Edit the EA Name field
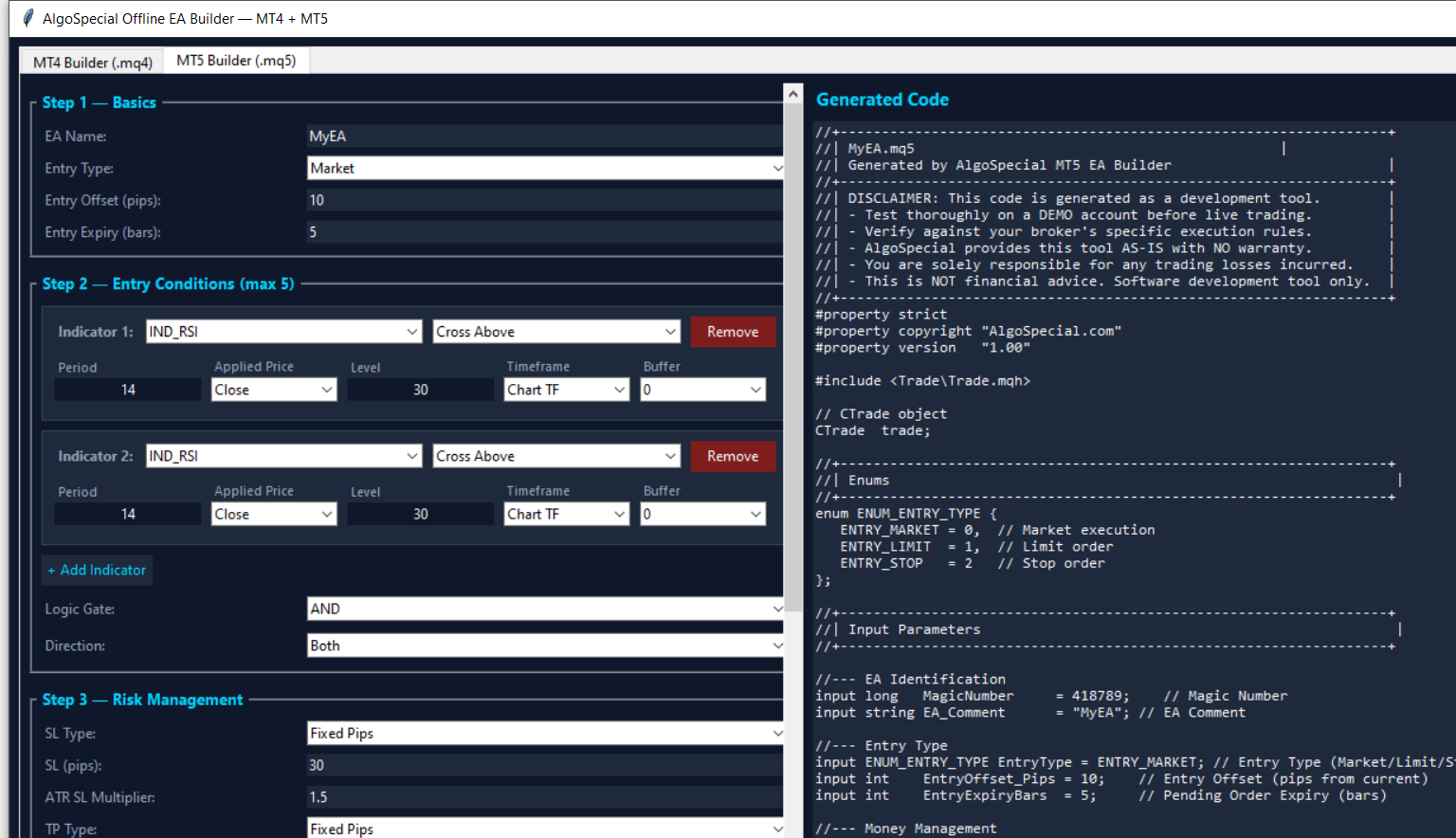This screenshot has height=838, width=1456. tap(545, 137)
